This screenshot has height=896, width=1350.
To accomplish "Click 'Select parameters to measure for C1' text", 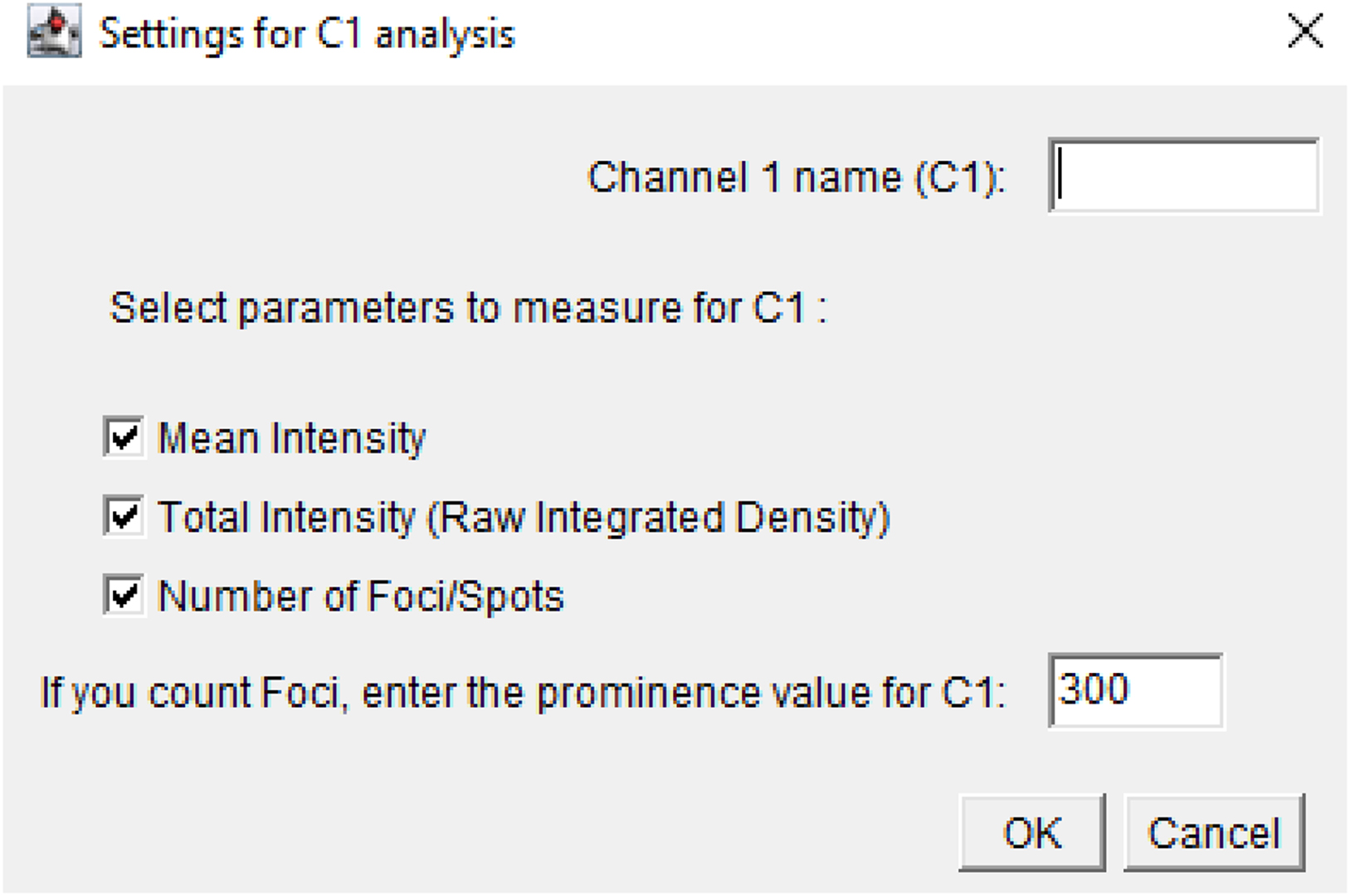I will pos(469,308).
